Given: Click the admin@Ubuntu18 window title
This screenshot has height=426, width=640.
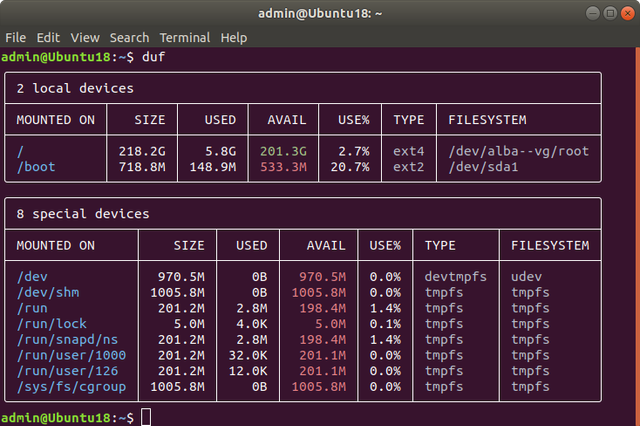Looking at the screenshot, I should pyautogui.click(x=320, y=13).
